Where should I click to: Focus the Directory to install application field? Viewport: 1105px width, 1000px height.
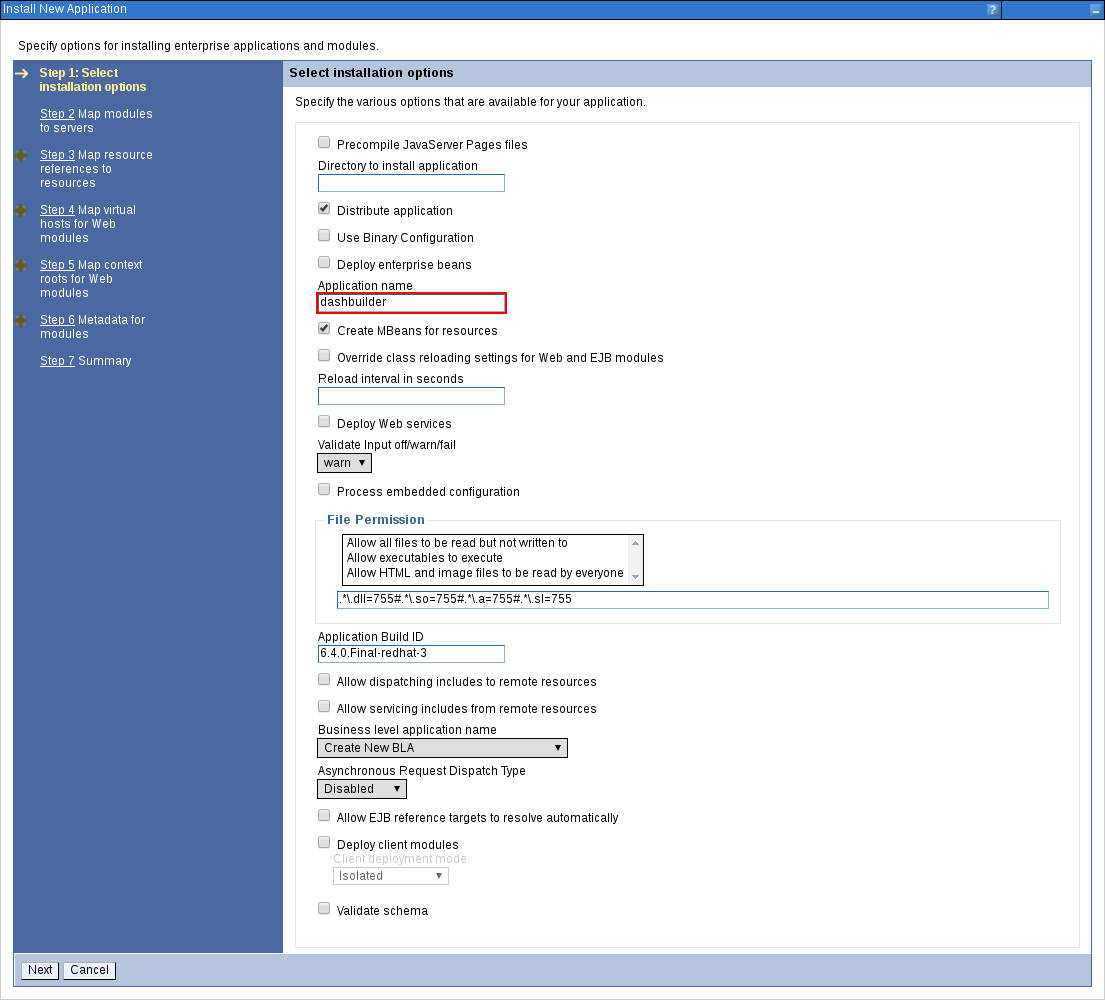411,183
